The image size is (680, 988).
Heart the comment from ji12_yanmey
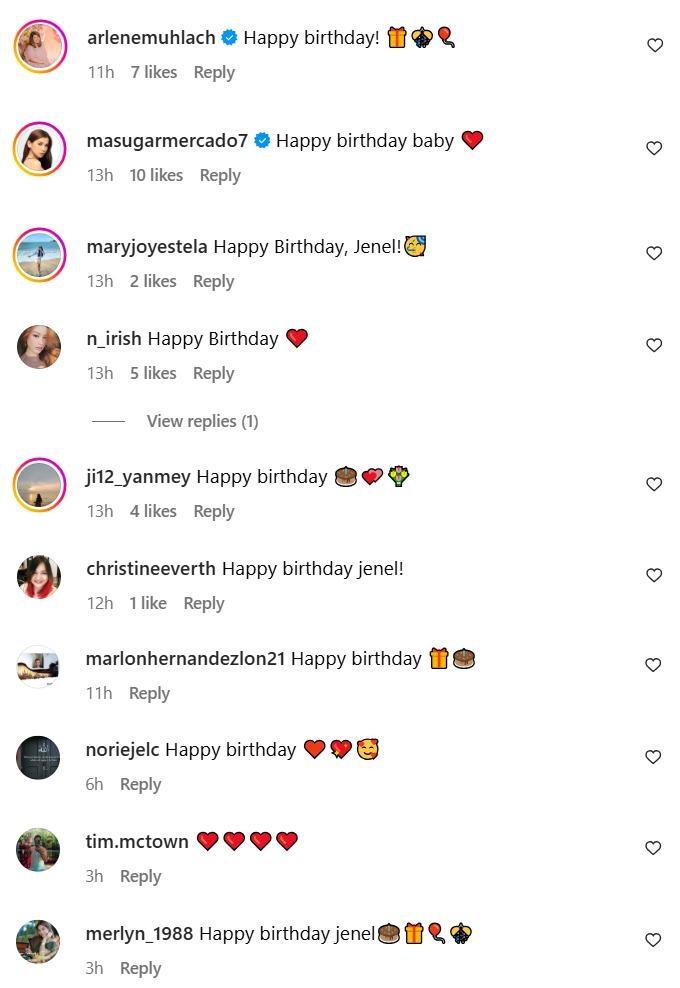tap(655, 484)
